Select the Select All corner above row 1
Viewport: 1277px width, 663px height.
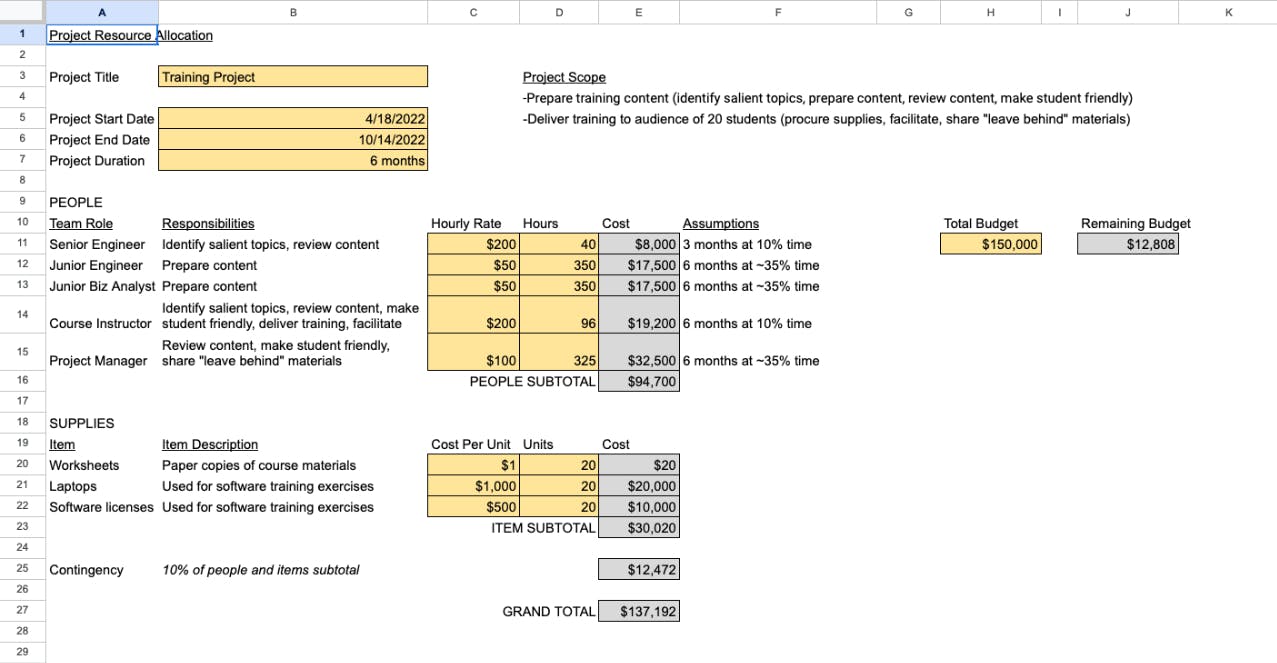20,10
